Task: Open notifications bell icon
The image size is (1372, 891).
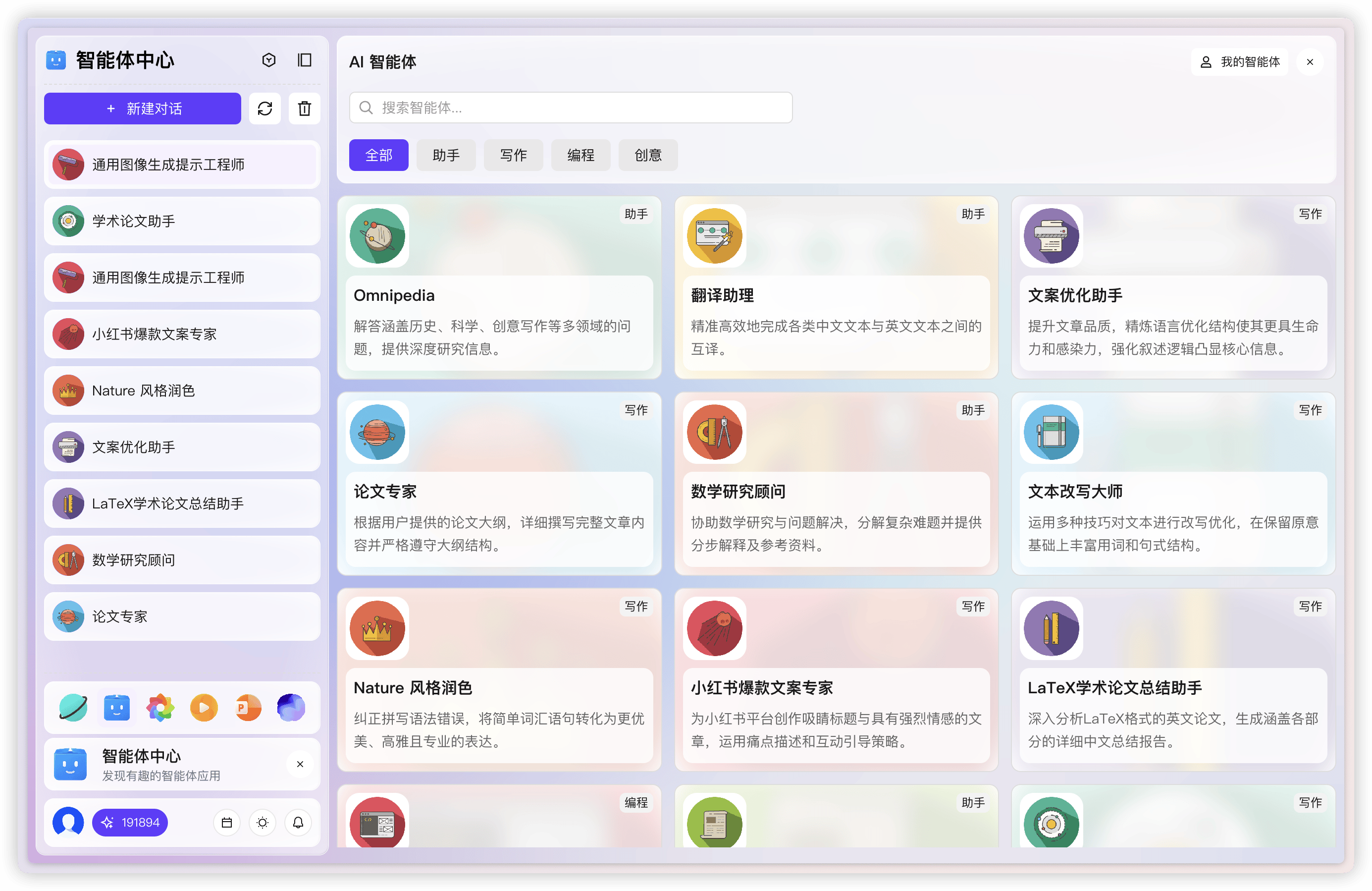Action: (298, 823)
